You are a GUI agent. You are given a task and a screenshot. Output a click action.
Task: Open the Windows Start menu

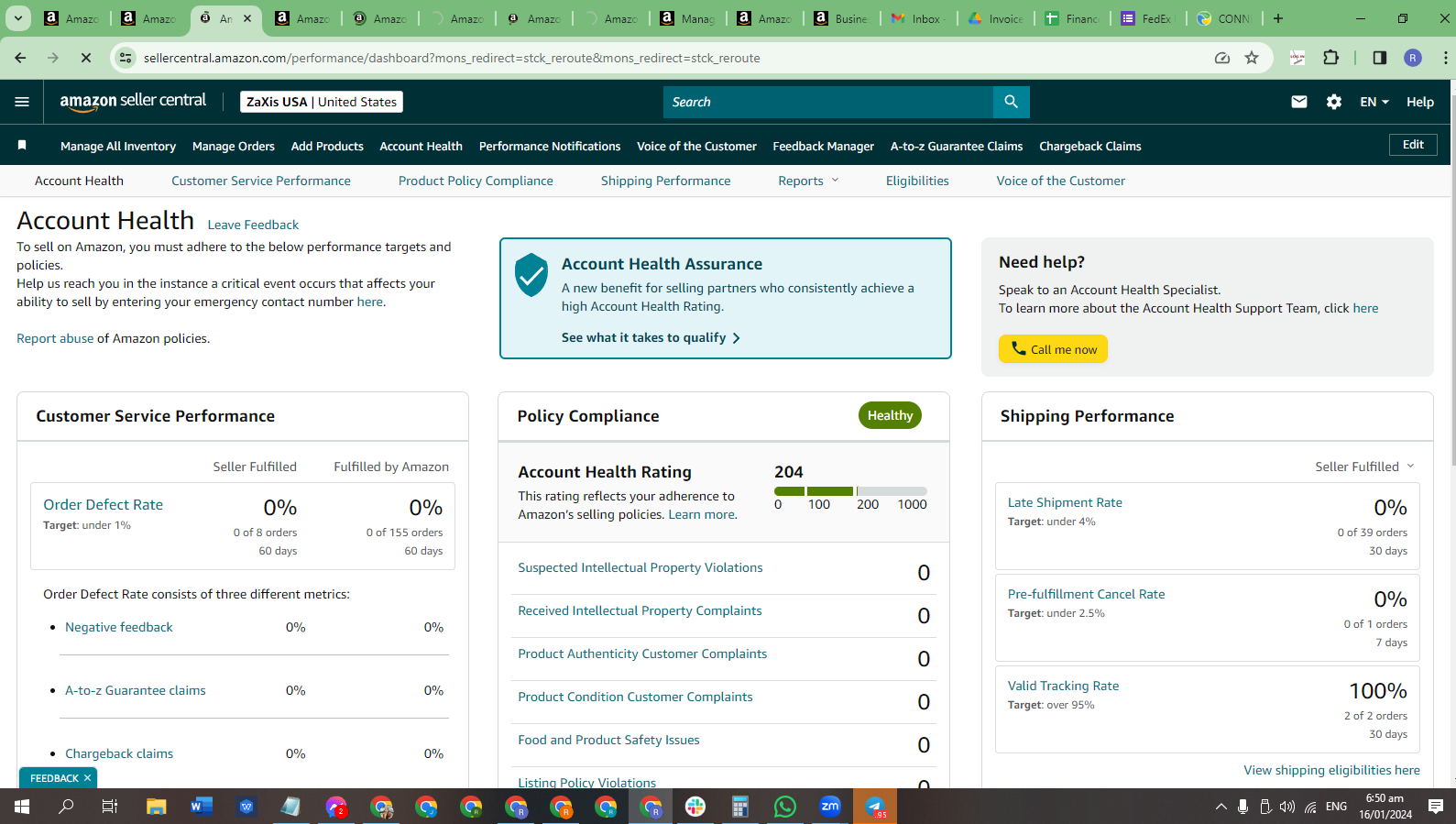pyautogui.click(x=22, y=807)
